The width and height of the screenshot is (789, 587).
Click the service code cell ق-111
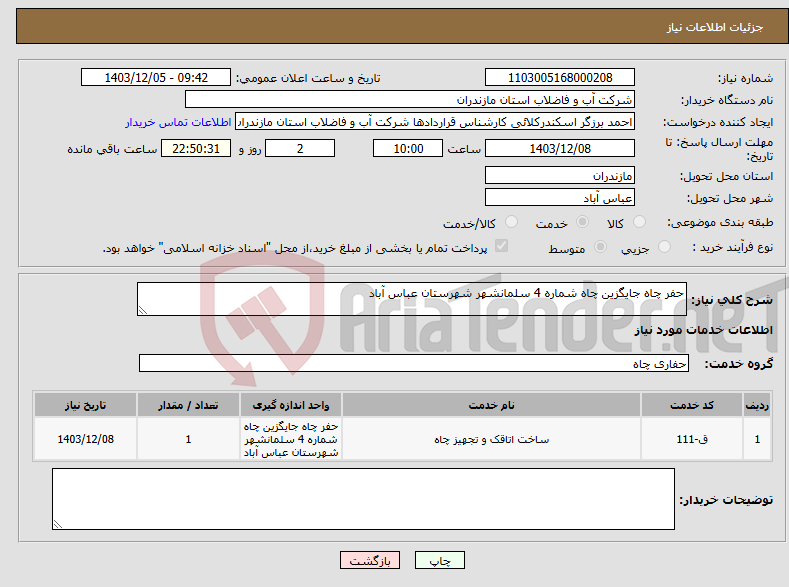click(x=691, y=439)
